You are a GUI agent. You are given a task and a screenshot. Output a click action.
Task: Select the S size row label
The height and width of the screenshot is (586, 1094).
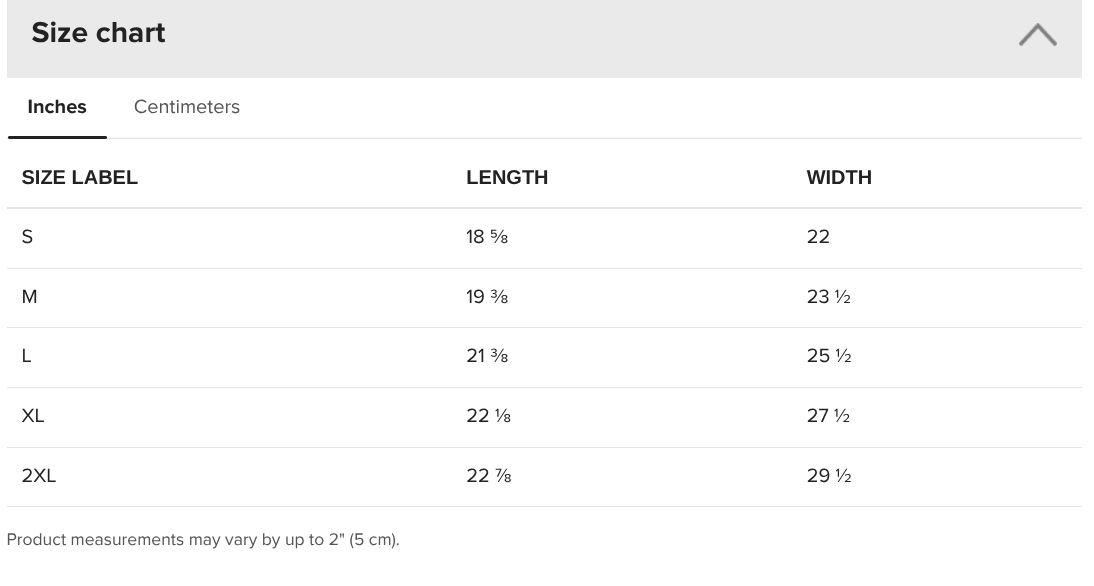coord(27,236)
